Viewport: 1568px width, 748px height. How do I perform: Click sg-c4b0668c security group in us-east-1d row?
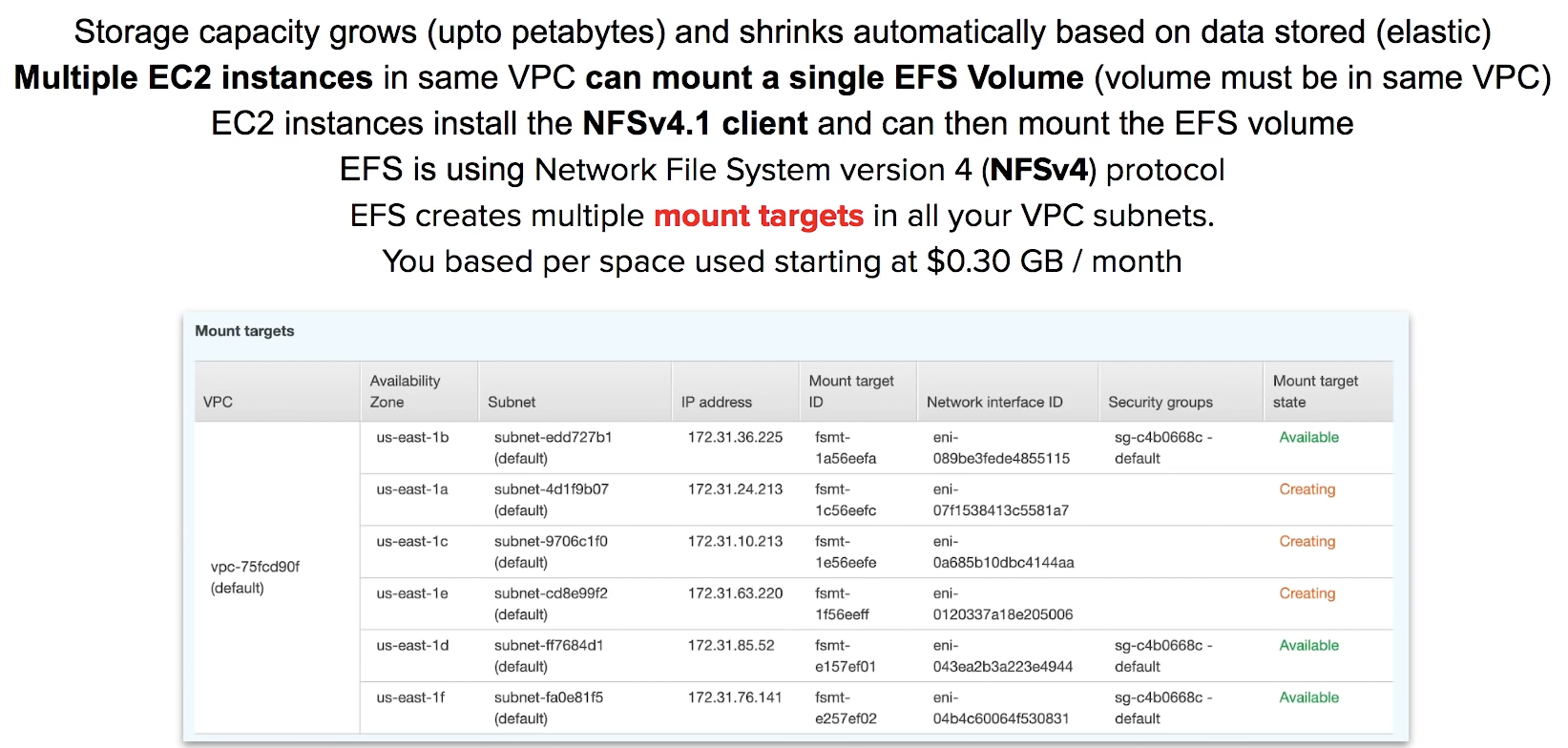click(x=1163, y=656)
